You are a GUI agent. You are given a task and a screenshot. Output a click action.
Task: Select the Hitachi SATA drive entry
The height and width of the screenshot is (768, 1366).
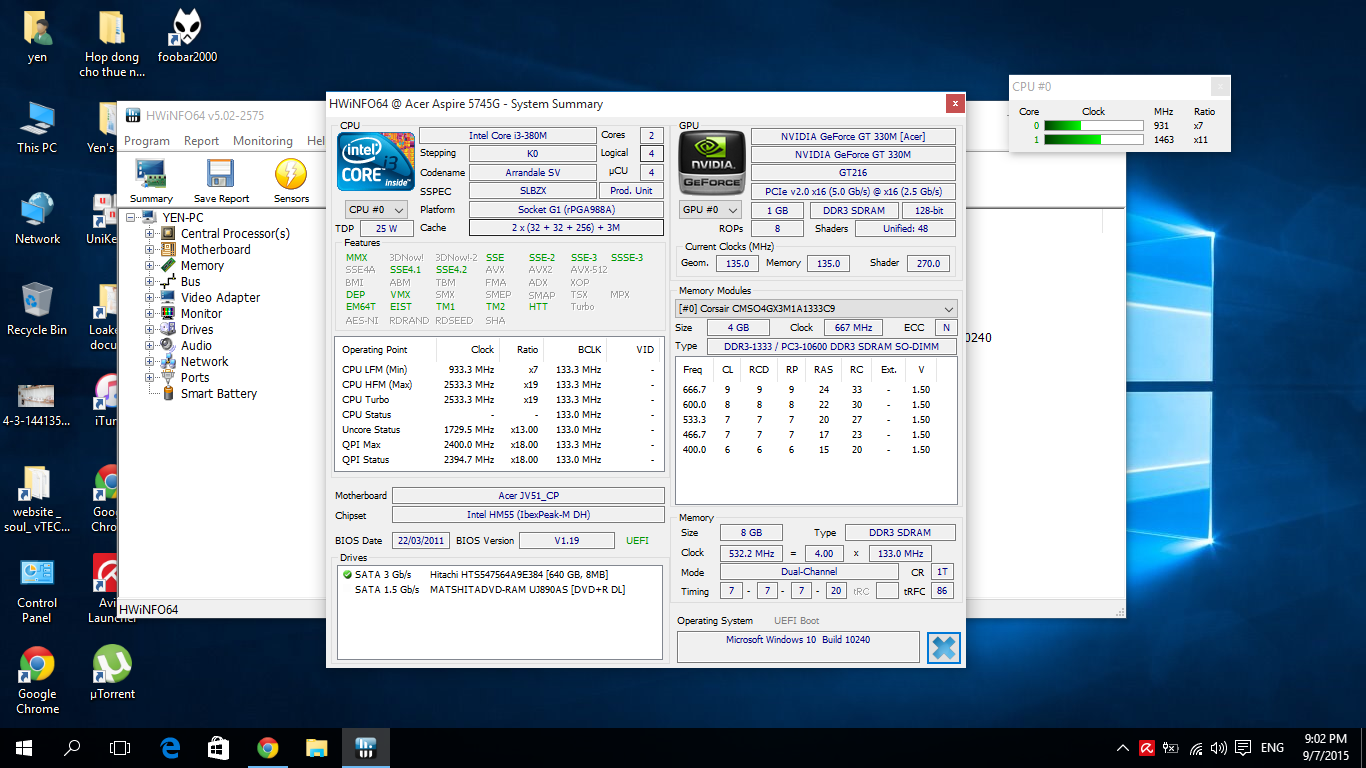516,575
